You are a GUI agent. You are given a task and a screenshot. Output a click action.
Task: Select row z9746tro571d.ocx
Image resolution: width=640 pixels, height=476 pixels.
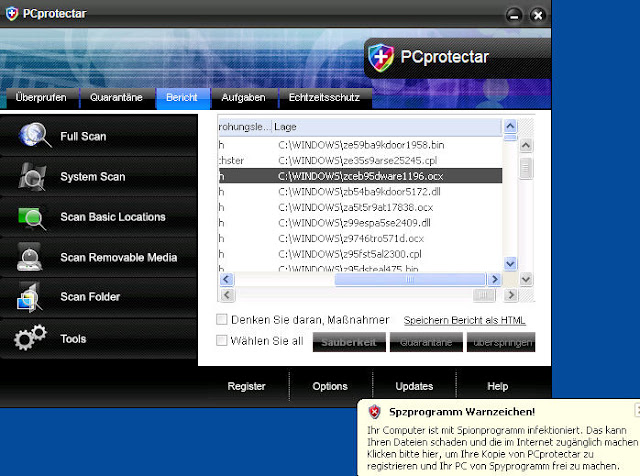360,238
